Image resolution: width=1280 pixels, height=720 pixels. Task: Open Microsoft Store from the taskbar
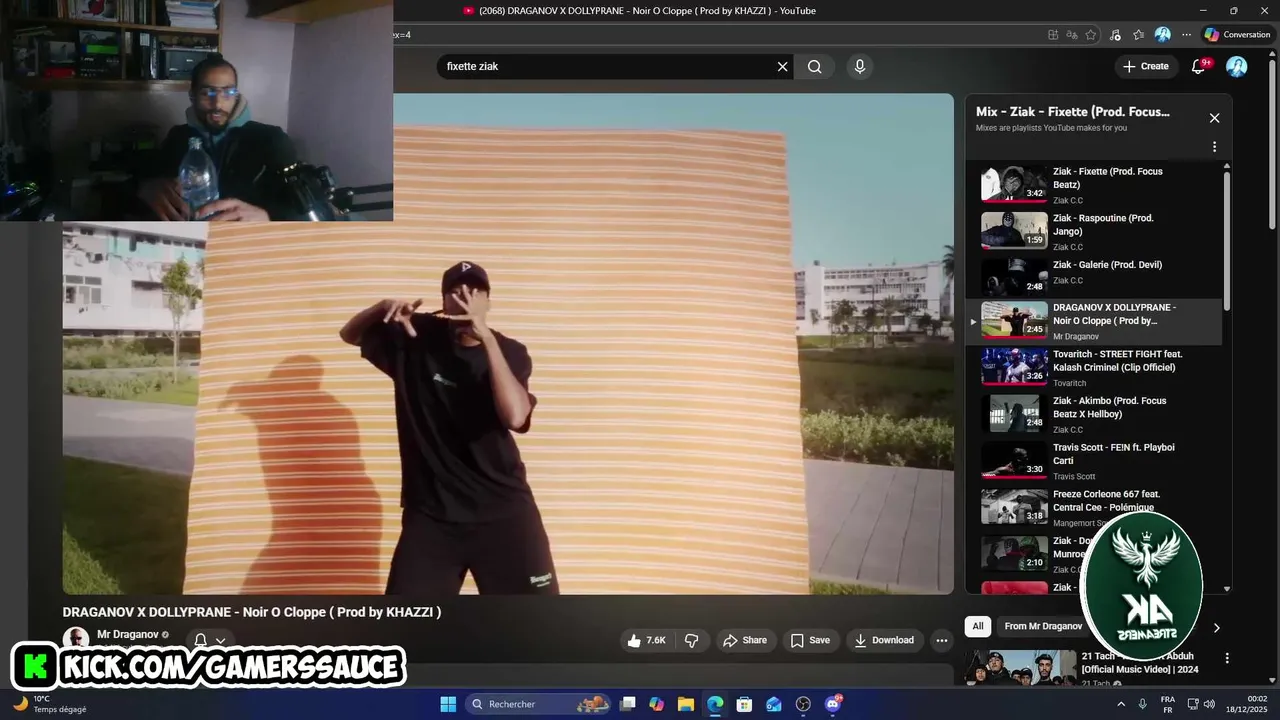pos(744,704)
